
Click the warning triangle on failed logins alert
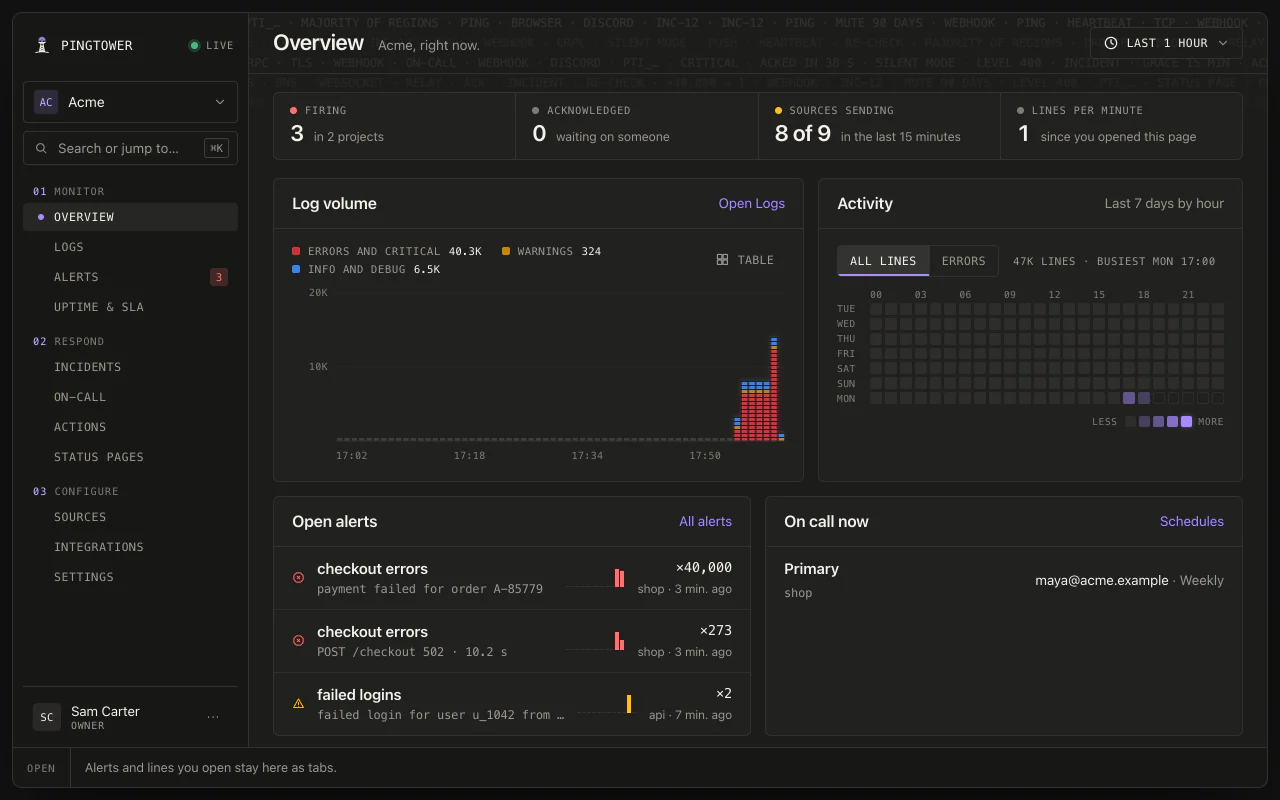click(298, 704)
